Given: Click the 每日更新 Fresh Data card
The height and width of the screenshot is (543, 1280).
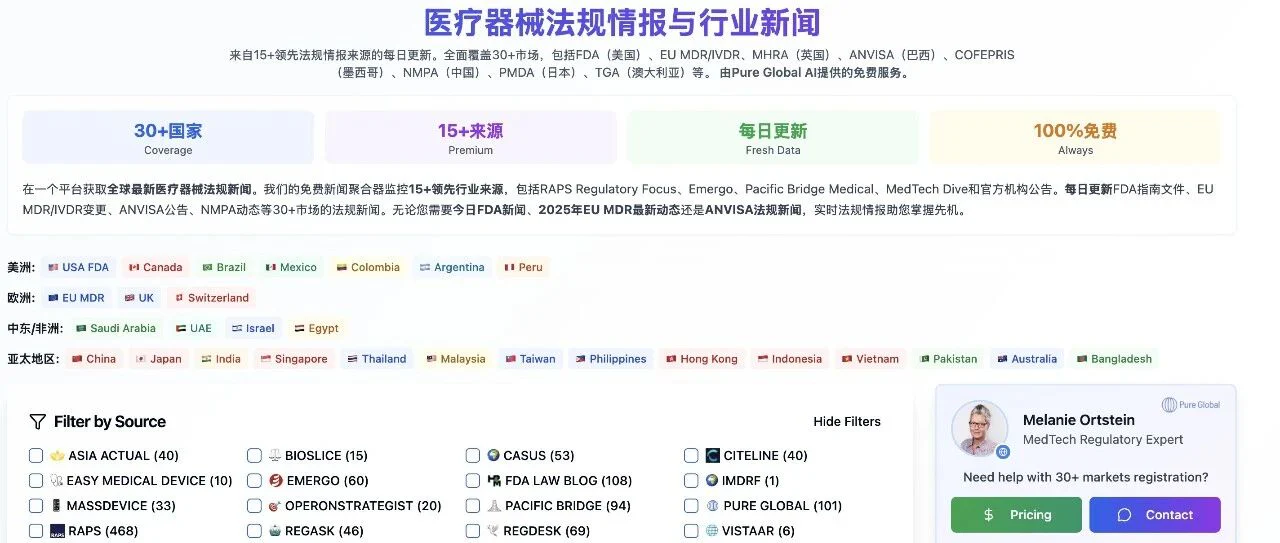Looking at the screenshot, I should [773, 138].
